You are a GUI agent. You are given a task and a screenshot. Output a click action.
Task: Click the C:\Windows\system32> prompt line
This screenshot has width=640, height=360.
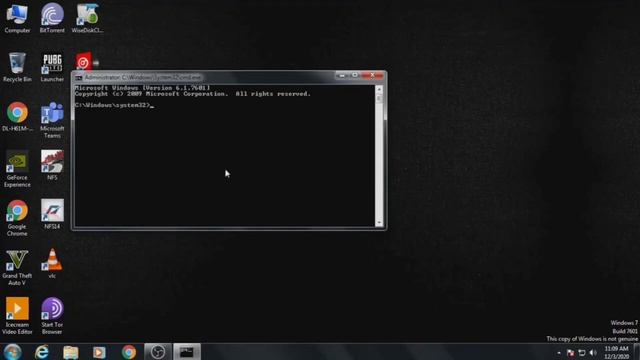pyautogui.click(x=115, y=105)
